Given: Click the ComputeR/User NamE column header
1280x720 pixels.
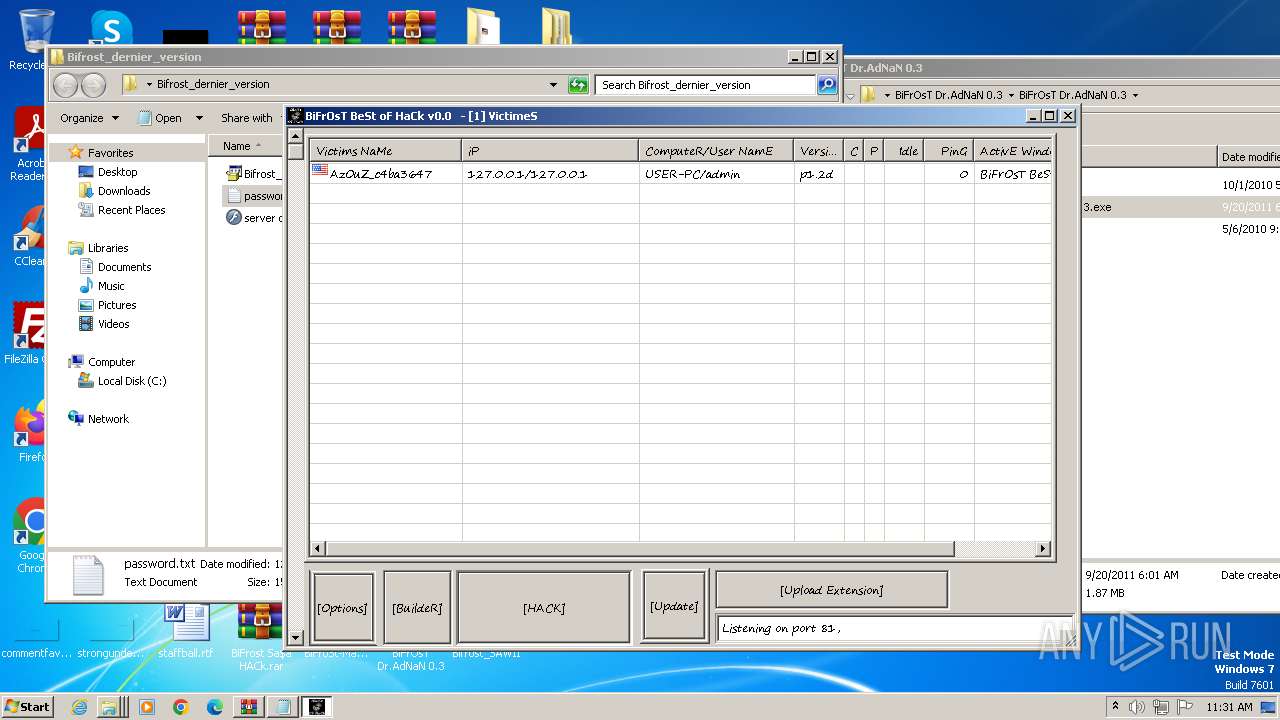Looking at the screenshot, I should [717, 151].
